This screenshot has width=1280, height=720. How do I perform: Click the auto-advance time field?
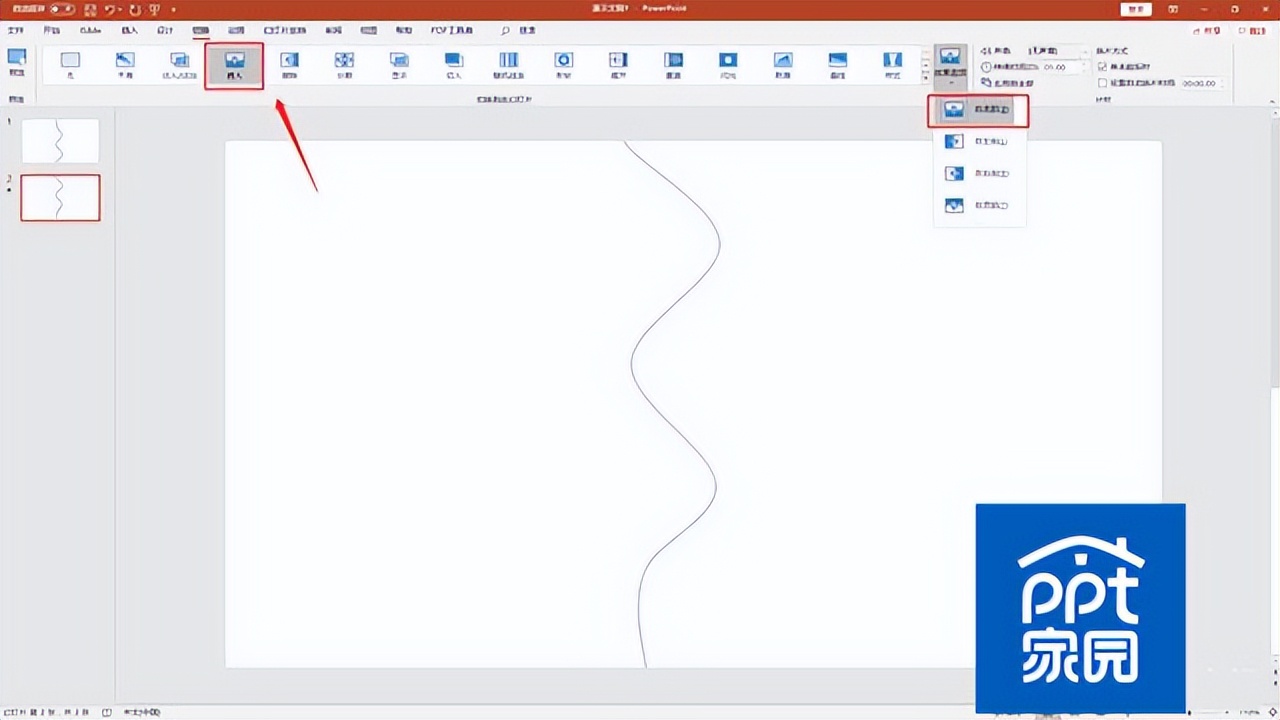pos(1203,83)
